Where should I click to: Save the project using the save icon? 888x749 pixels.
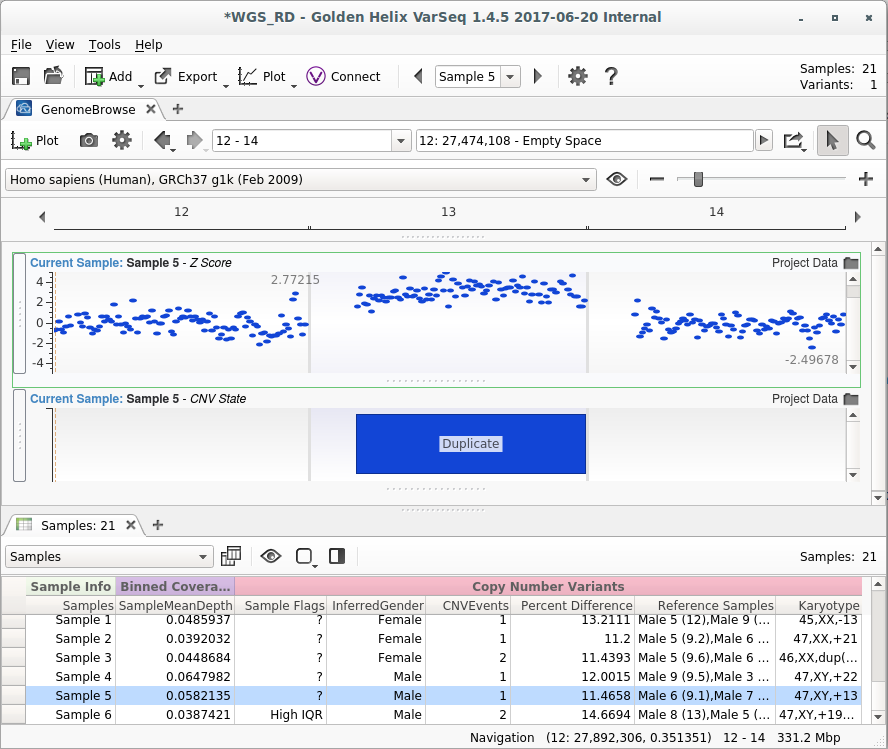click(x=20, y=76)
